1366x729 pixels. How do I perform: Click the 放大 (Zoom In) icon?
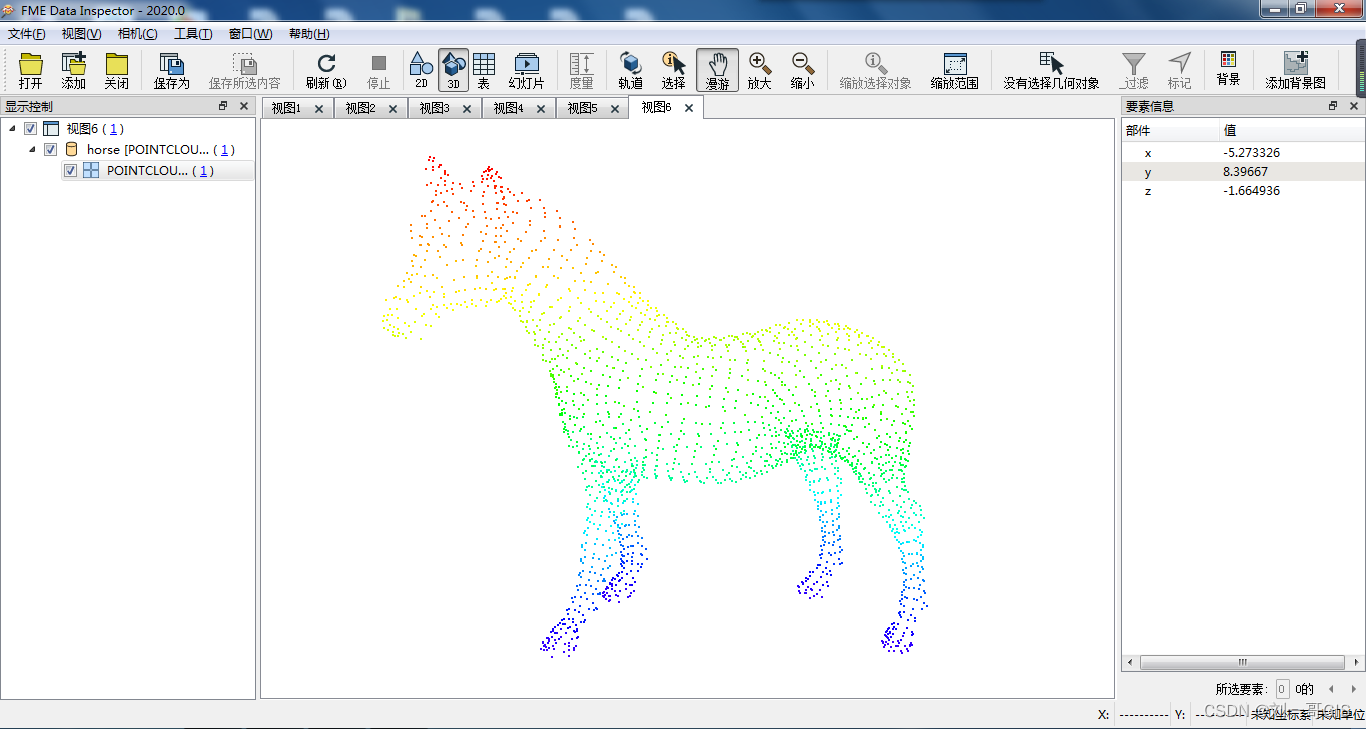(760, 70)
